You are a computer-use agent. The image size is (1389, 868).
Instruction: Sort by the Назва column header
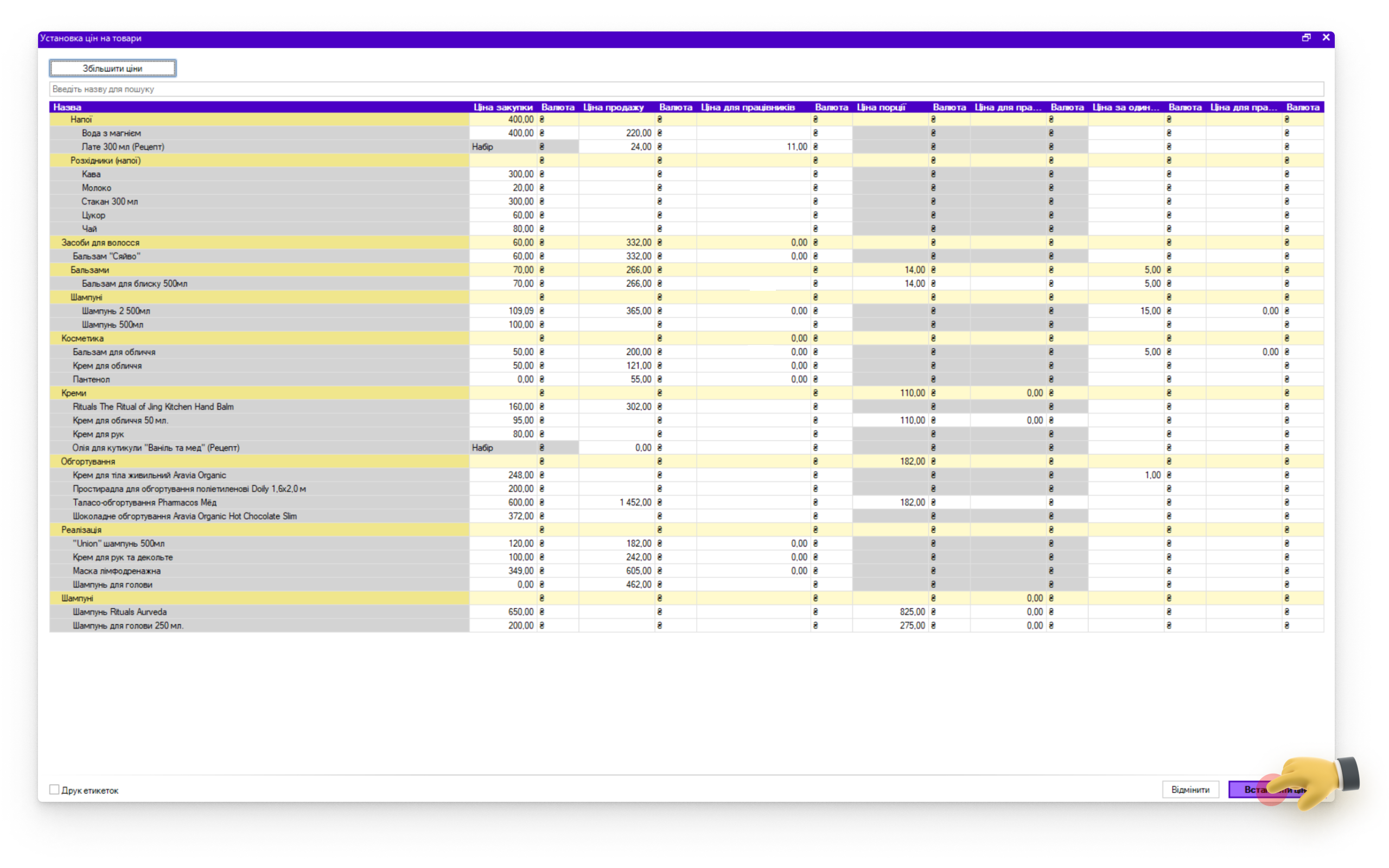pyautogui.click(x=259, y=107)
